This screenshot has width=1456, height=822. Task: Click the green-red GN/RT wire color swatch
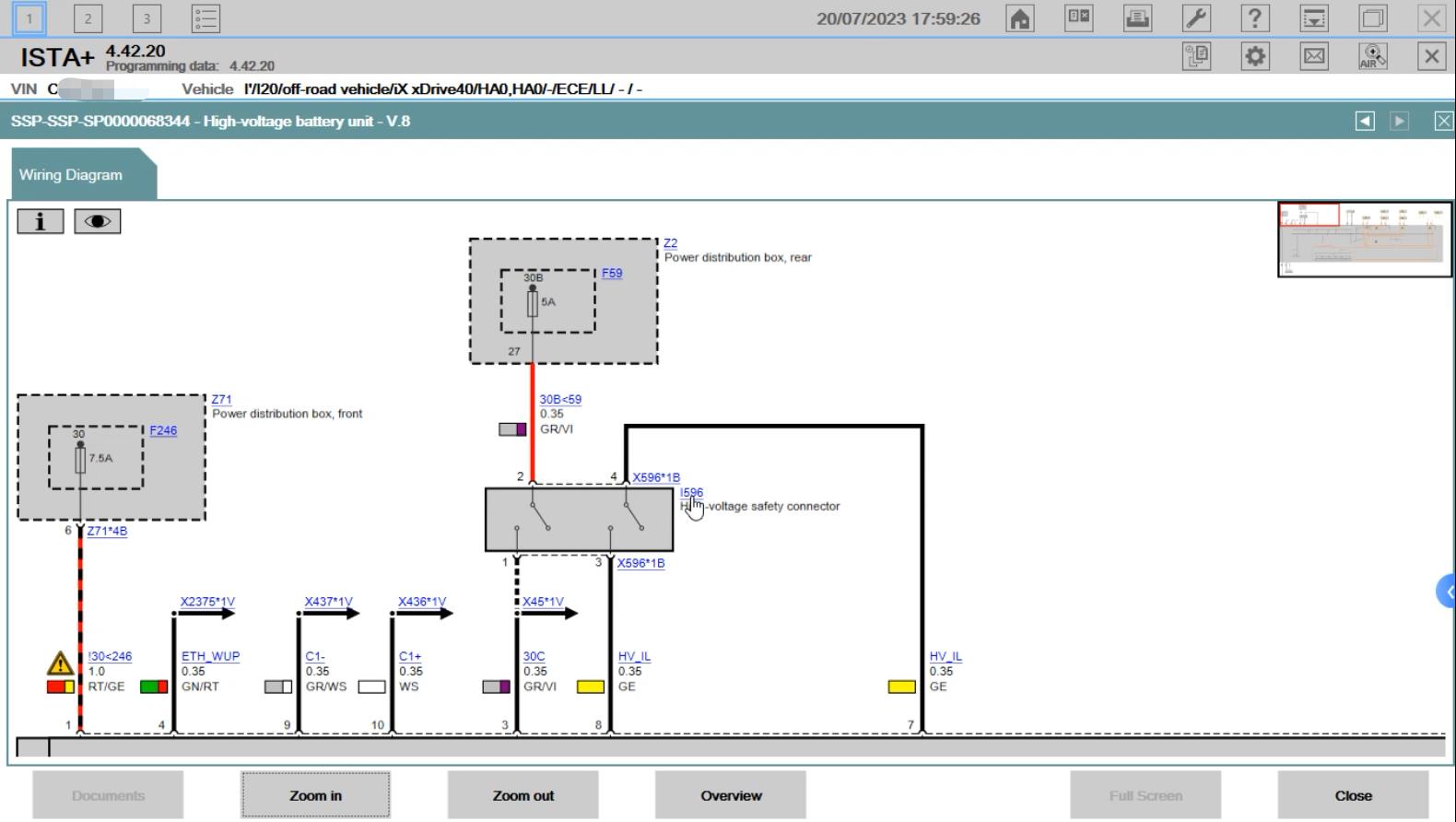point(154,687)
